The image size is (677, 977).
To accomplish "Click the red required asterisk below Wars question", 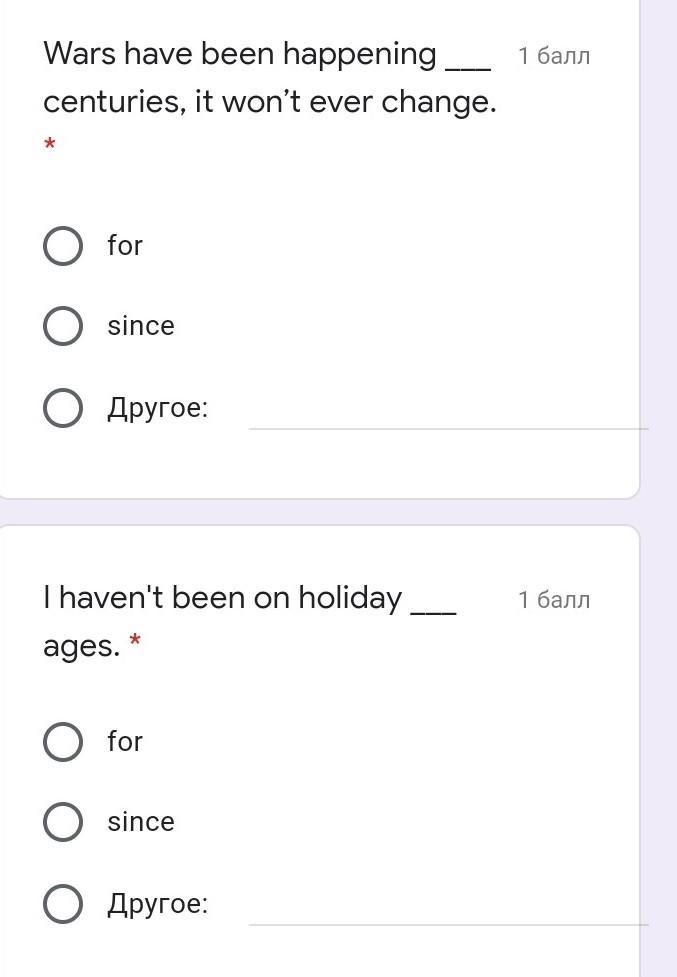I will [49, 146].
